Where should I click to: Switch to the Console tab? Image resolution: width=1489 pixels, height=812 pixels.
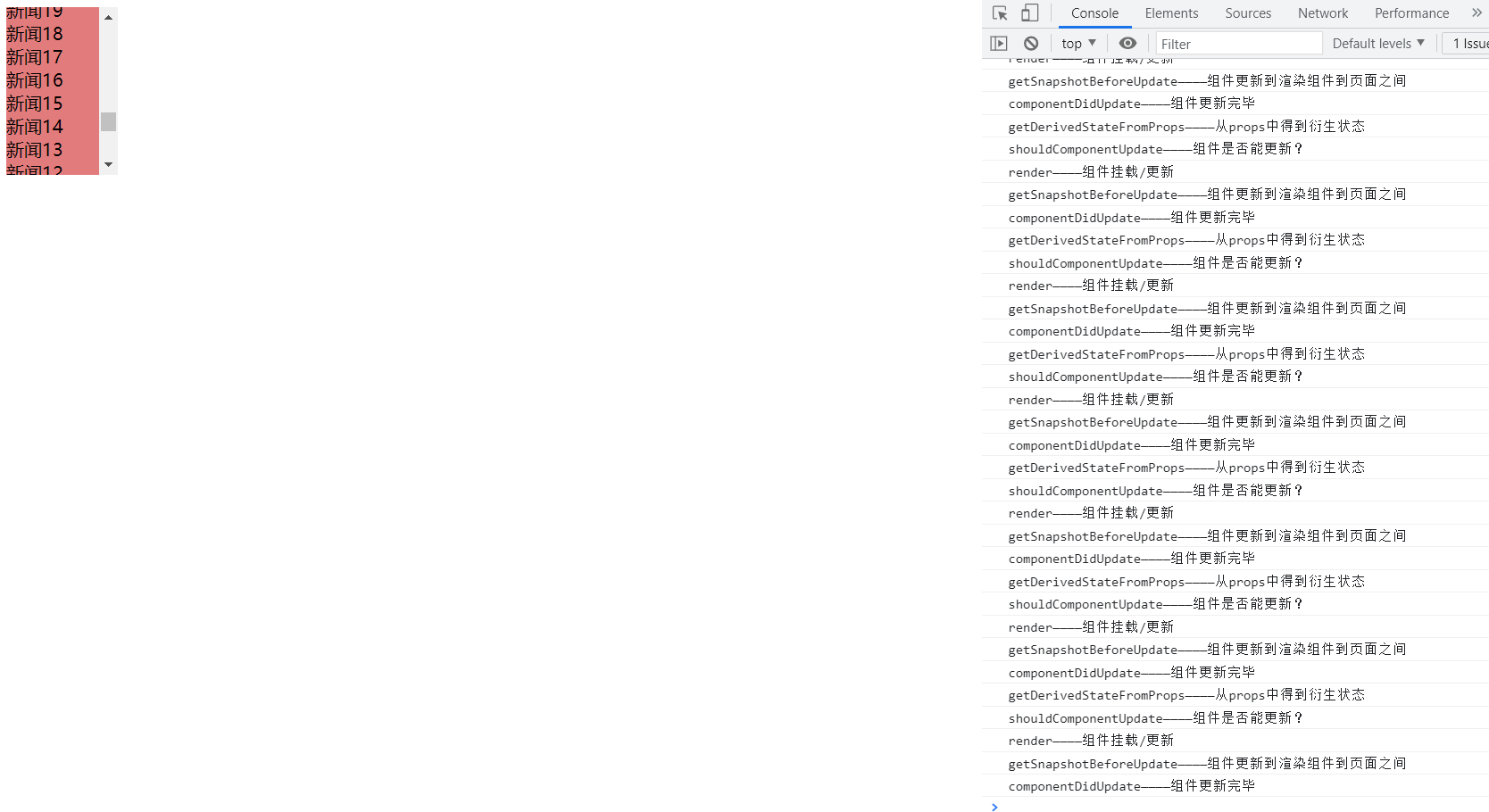pos(1094,13)
